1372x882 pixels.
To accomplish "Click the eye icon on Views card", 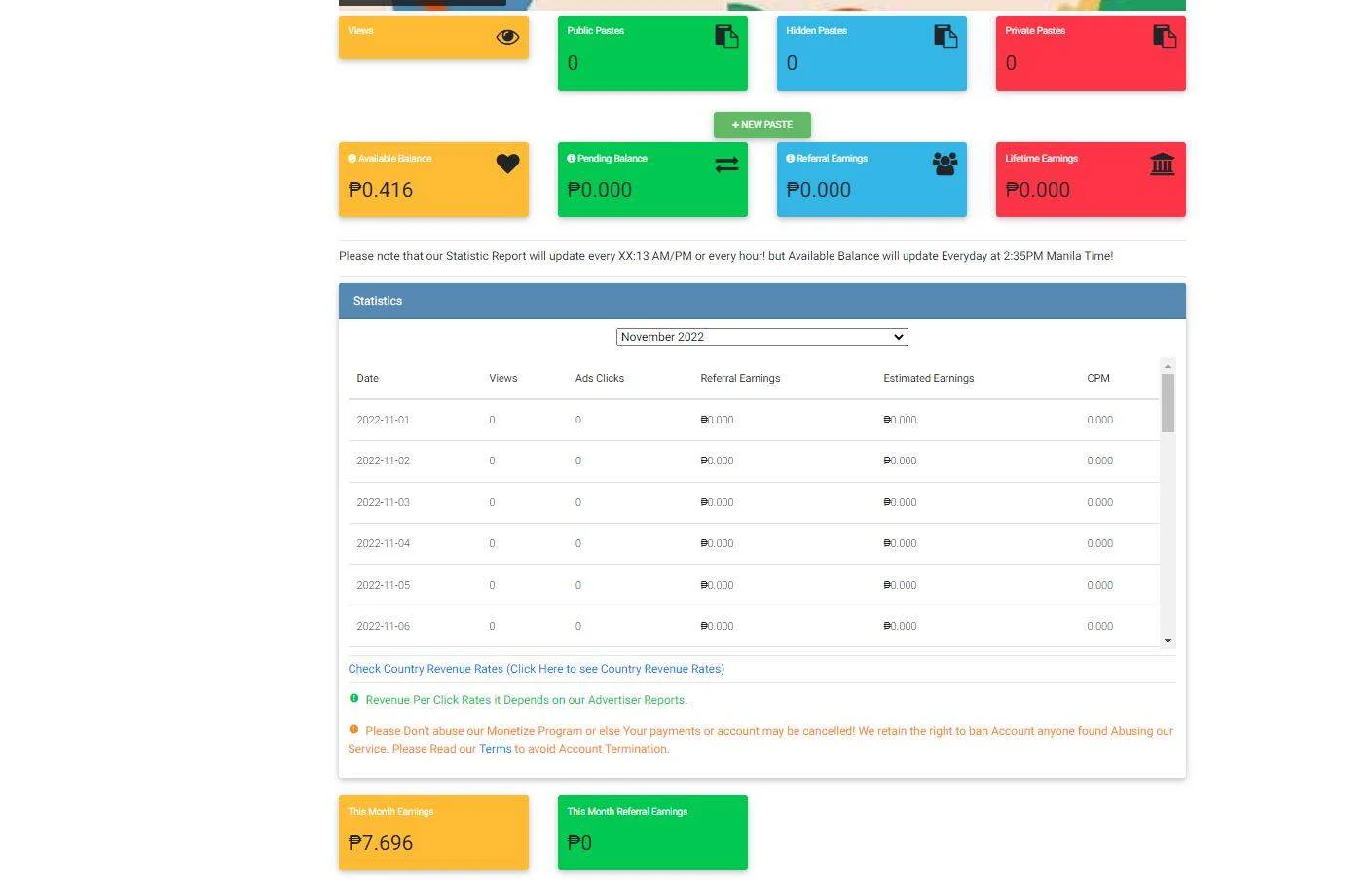I will 507,37.
